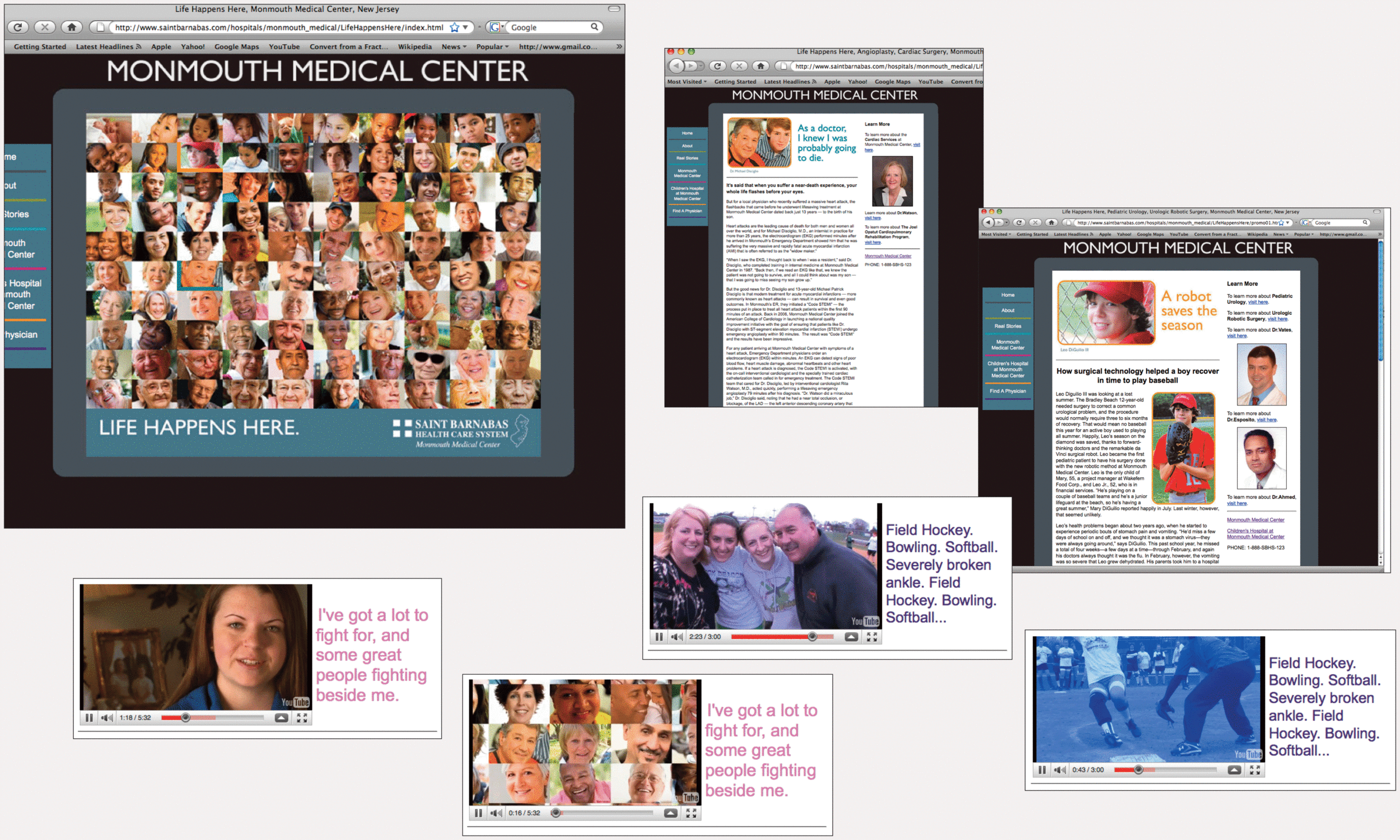Reload the Angioplasty Cardiac Surgery window
The height and width of the screenshot is (840, 1400).
tap(717, 66)
